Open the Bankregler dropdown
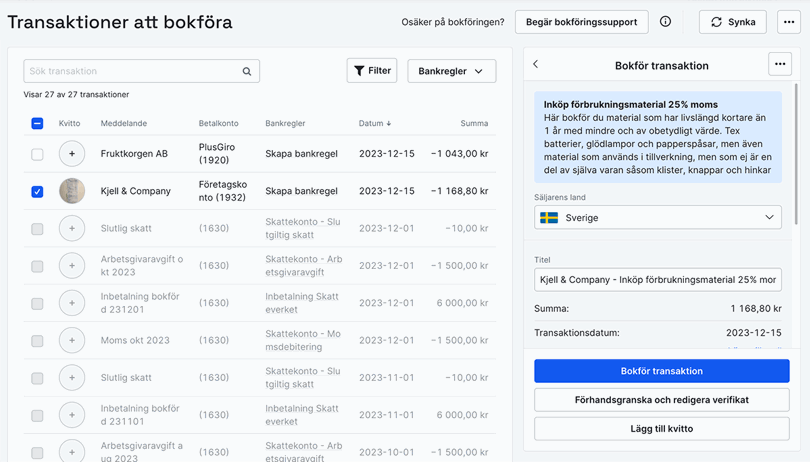 click(451, 71)
